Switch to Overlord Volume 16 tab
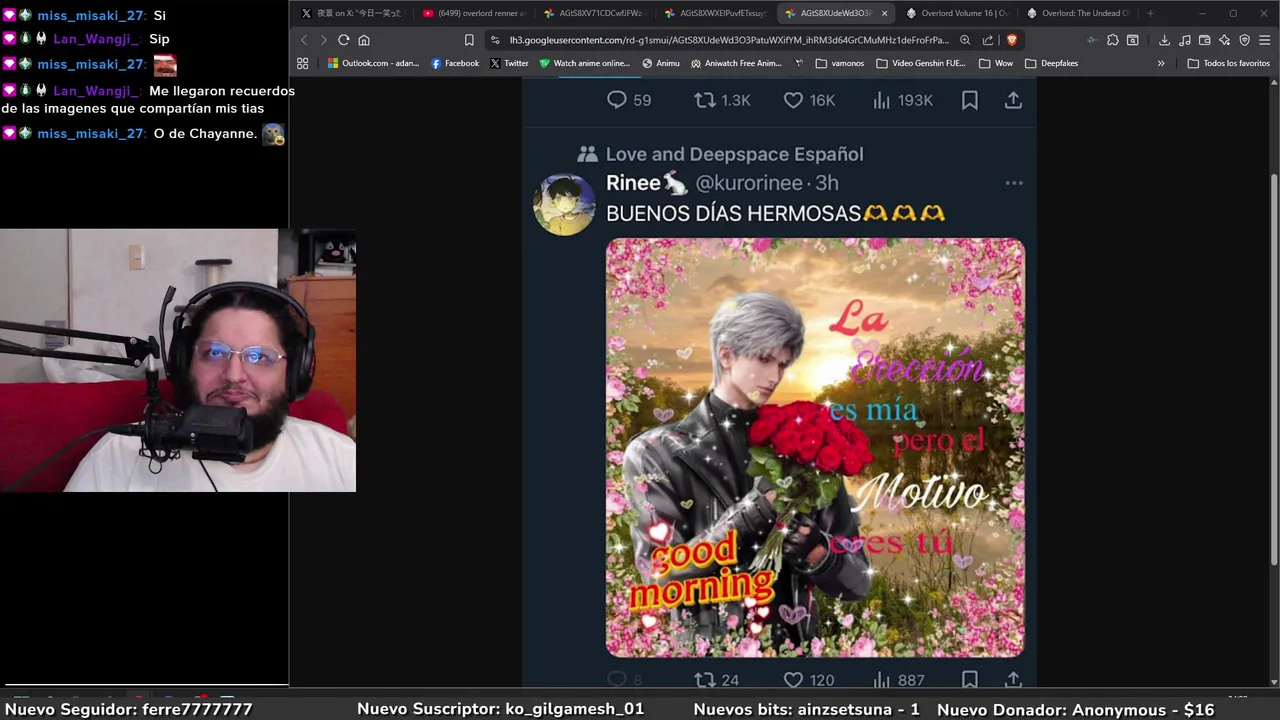The width and height of the screenshot is (1280, 720). [956, 13]
